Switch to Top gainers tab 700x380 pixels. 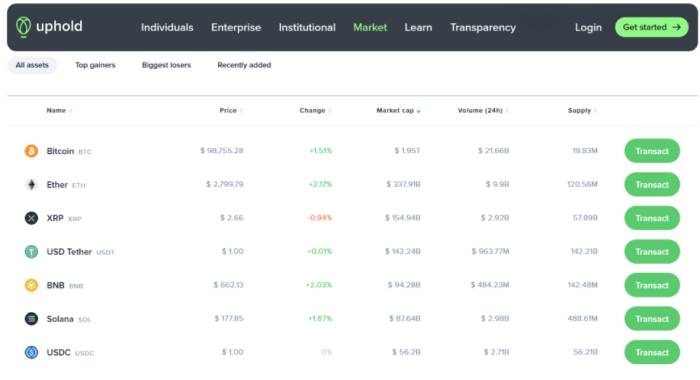(x=95, y=65)
